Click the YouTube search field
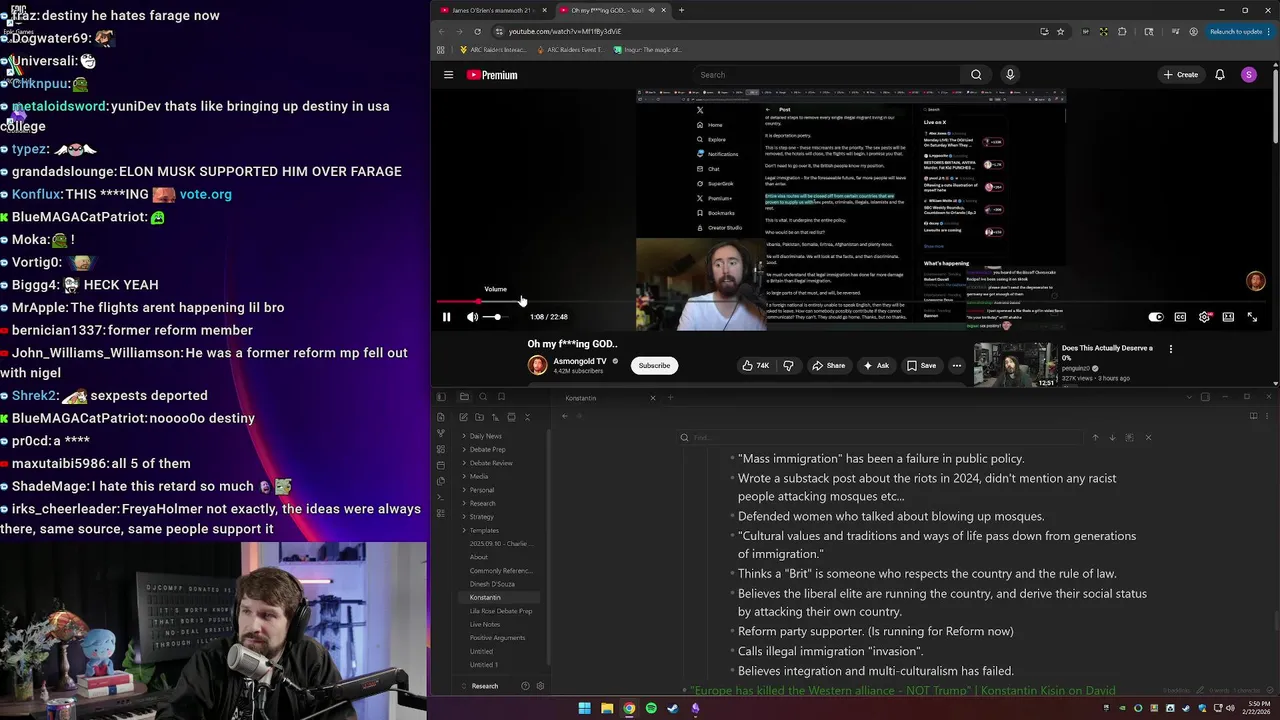The width and height of the screenshot is (1280, 720). pyautogui.click(x=825, y=75)
